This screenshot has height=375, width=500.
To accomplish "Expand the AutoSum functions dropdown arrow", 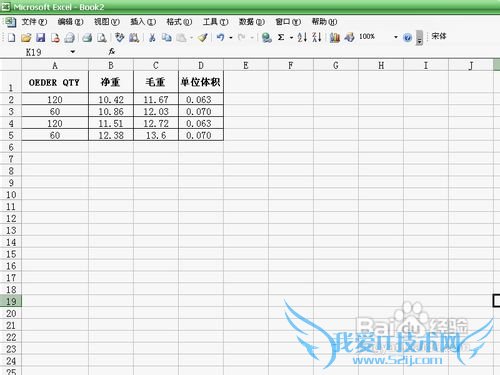I will click(291, 38).
